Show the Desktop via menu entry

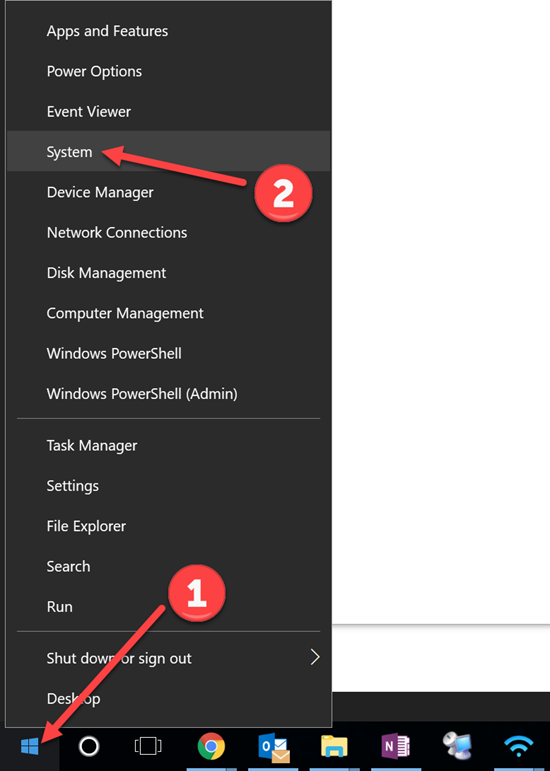tap(169, 699)
